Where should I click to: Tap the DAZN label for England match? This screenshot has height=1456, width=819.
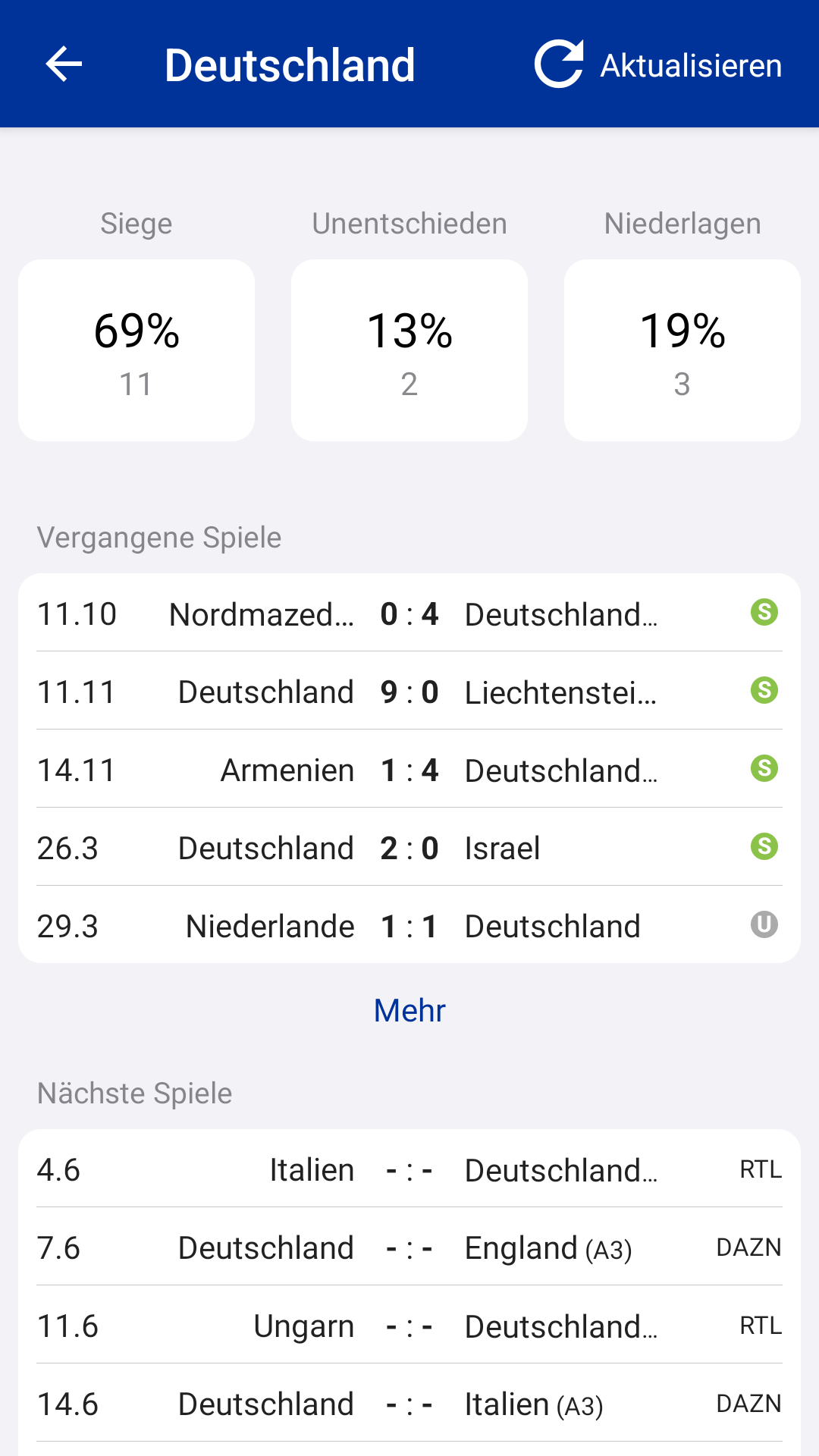pos(748,1247)
